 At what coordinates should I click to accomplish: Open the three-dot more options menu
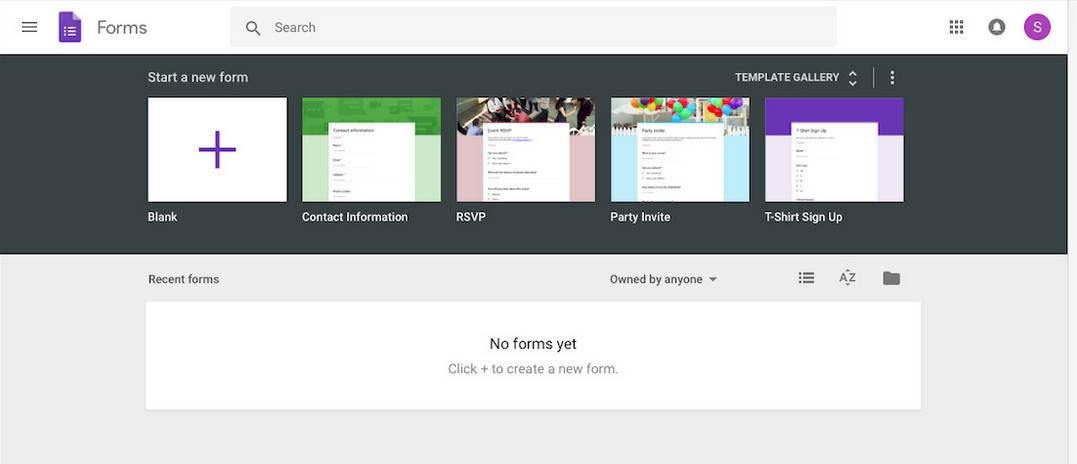tap(893, 77)
